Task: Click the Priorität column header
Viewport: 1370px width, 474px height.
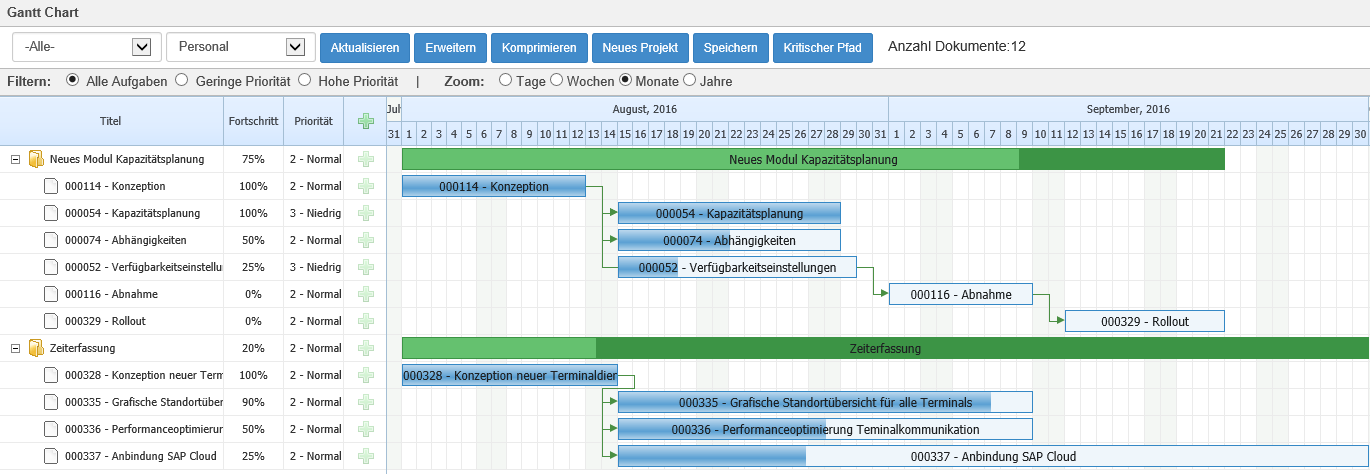Action: 313,121
